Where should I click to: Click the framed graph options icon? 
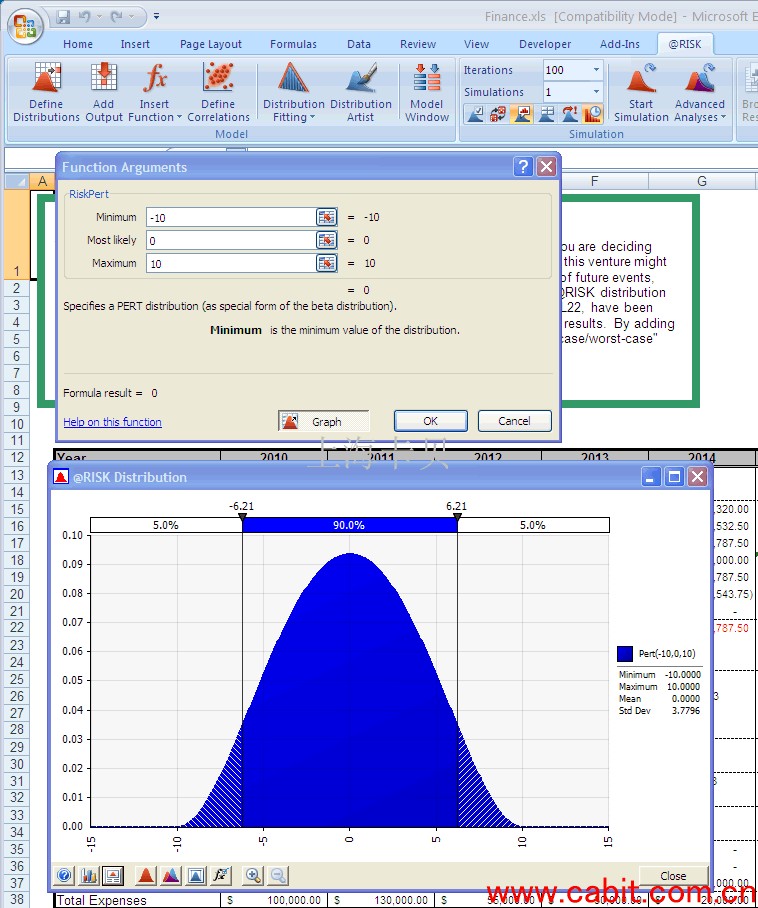[x=196, y=876]
